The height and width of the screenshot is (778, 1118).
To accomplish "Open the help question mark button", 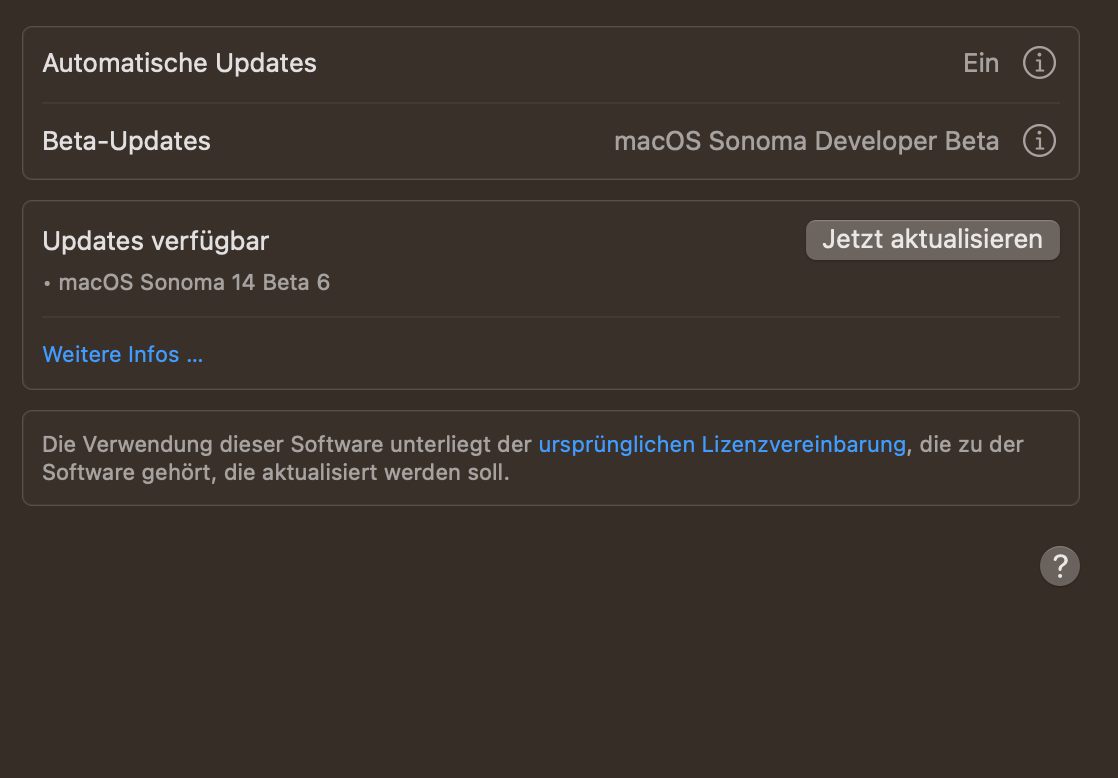I will coord(1060,566).
